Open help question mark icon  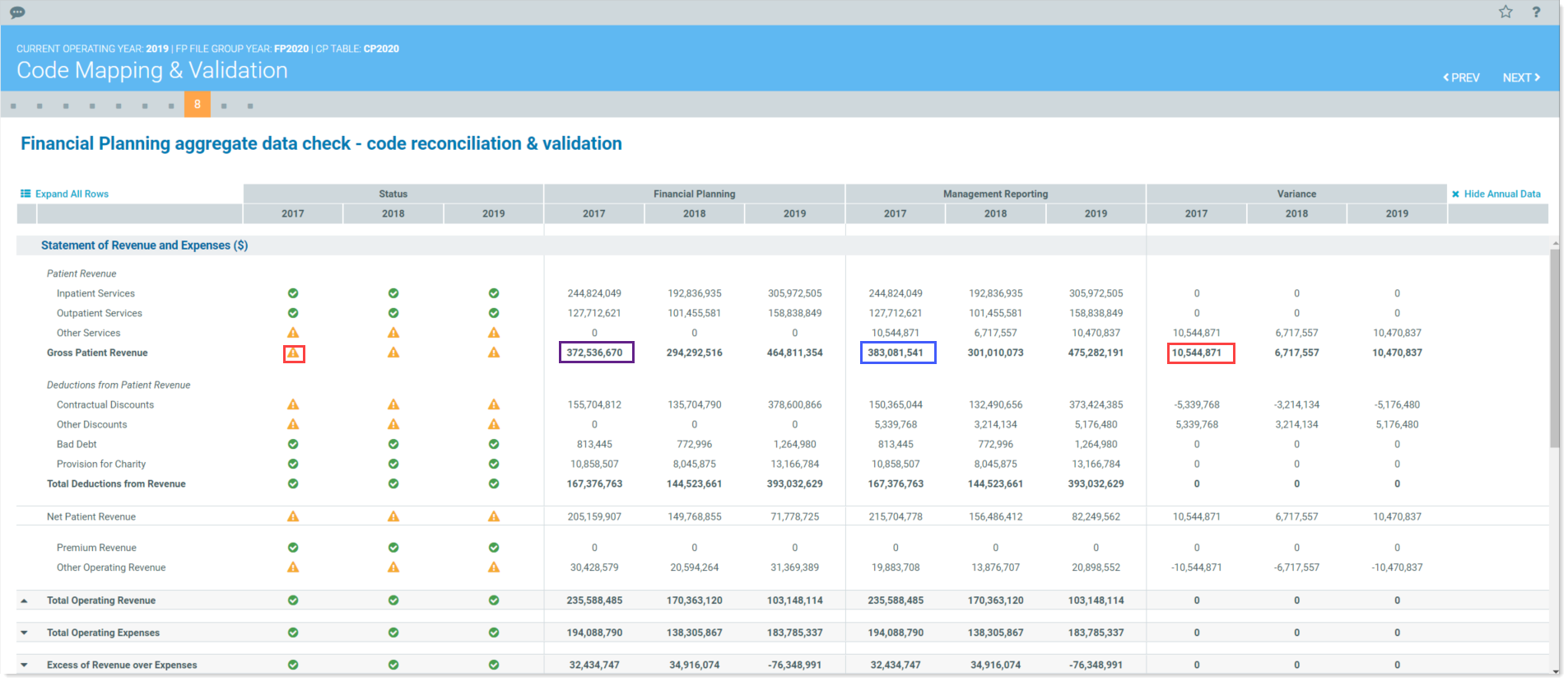pyautogui.click(x=1536, y=12)
